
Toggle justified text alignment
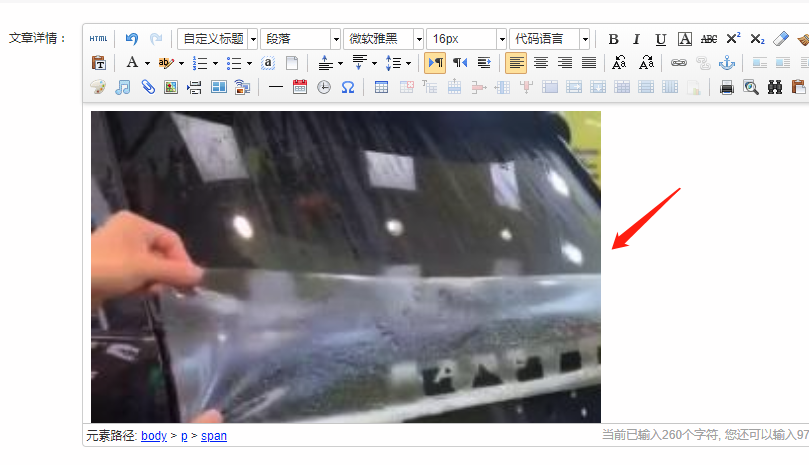click(x=589, y=63)
